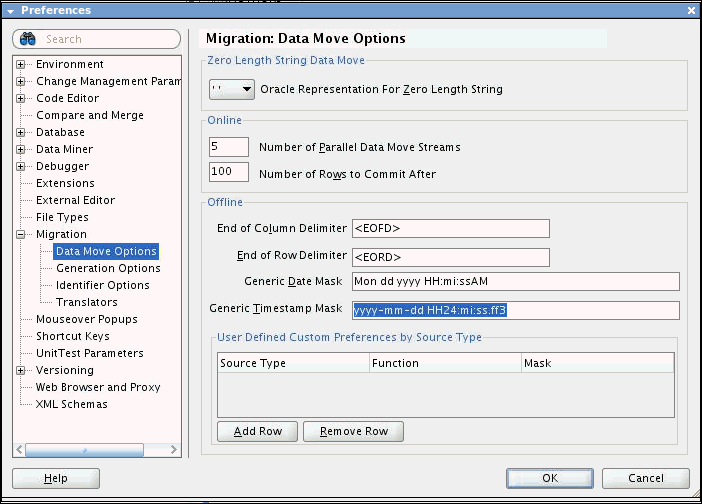The width and height of the screenshot is (702, 504).
Task: Confirm preferences with OK button
Action: (550, 478)
